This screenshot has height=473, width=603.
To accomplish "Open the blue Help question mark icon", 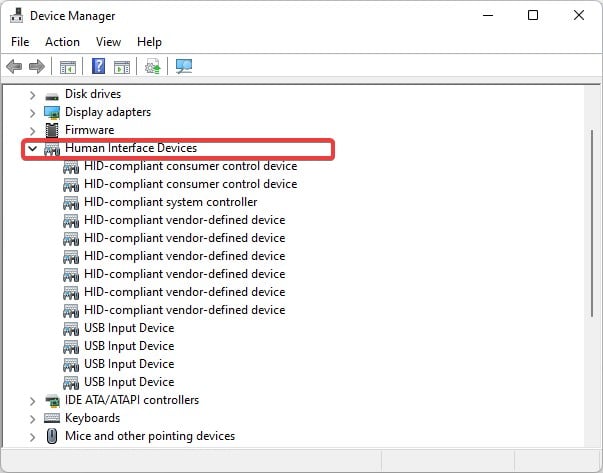I will click(x=98, y=66).
